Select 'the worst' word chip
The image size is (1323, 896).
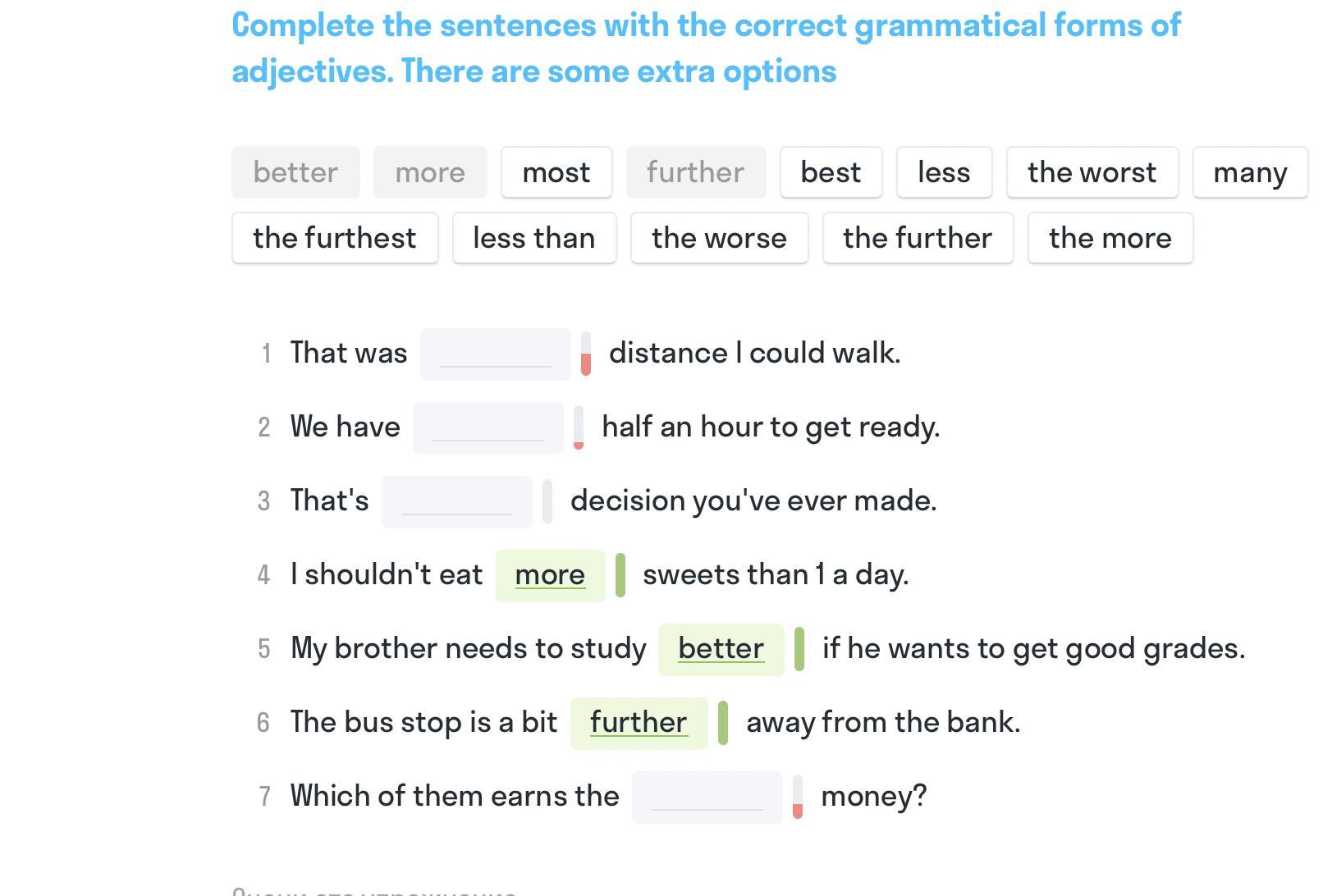tap(1092, 172)
